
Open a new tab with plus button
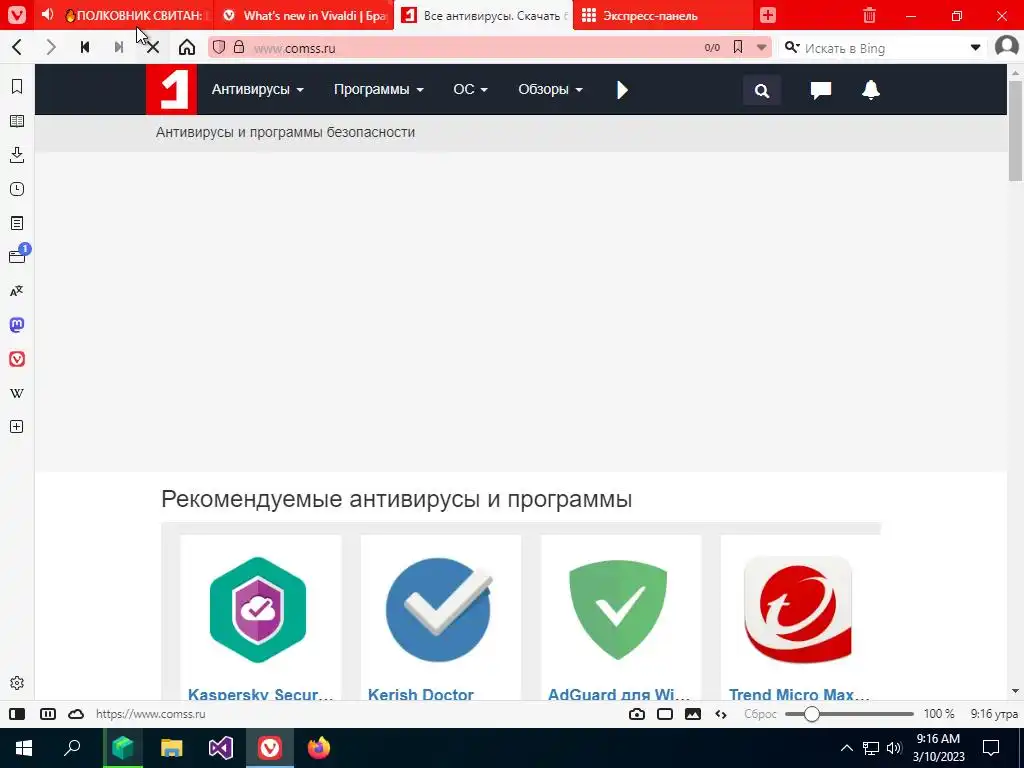pyautogui.click(x=768, y=15)
